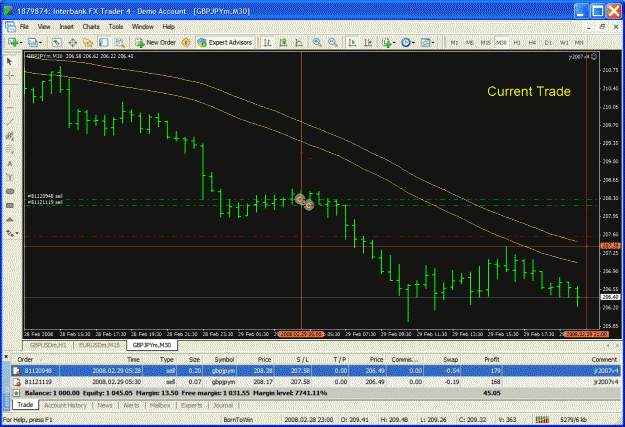Toggle the Terminal window icon
Image resolution: width=625 pixels, height=427 pixels.
104,42
